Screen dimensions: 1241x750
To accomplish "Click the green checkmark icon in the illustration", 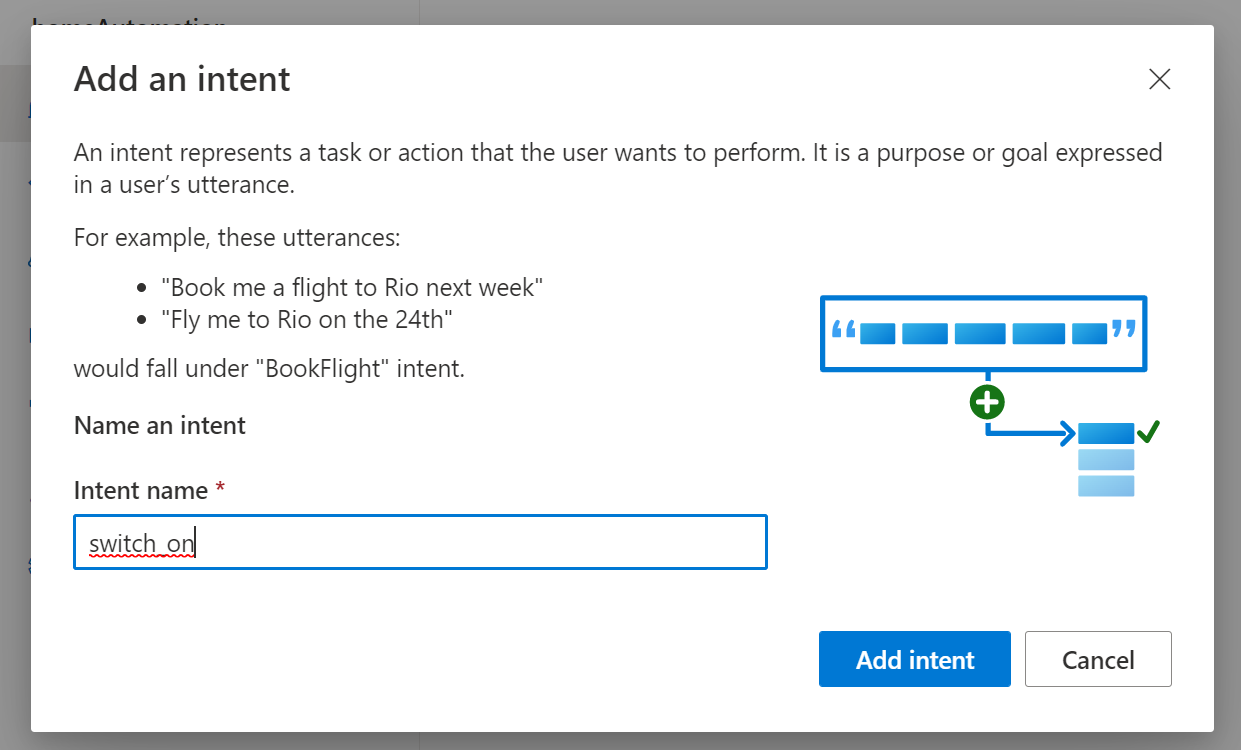I will coord(1149,430).
